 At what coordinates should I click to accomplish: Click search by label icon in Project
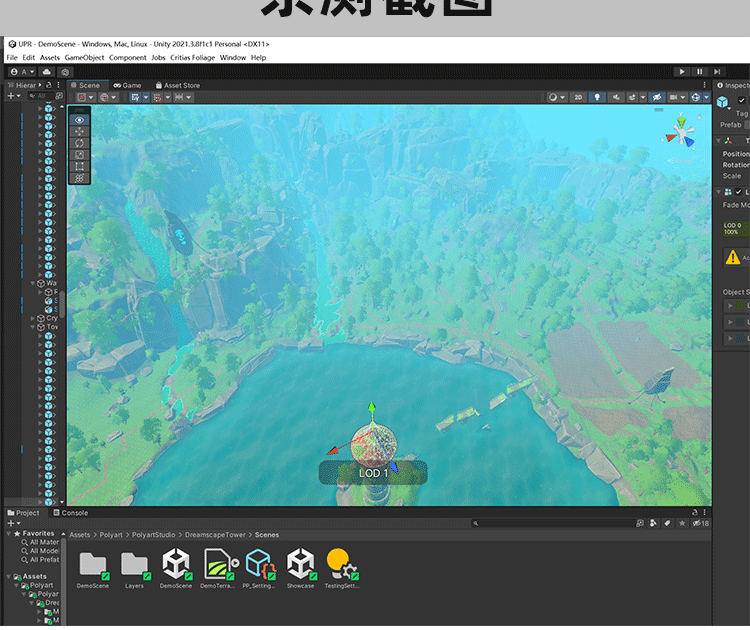(x=667, y=523)
